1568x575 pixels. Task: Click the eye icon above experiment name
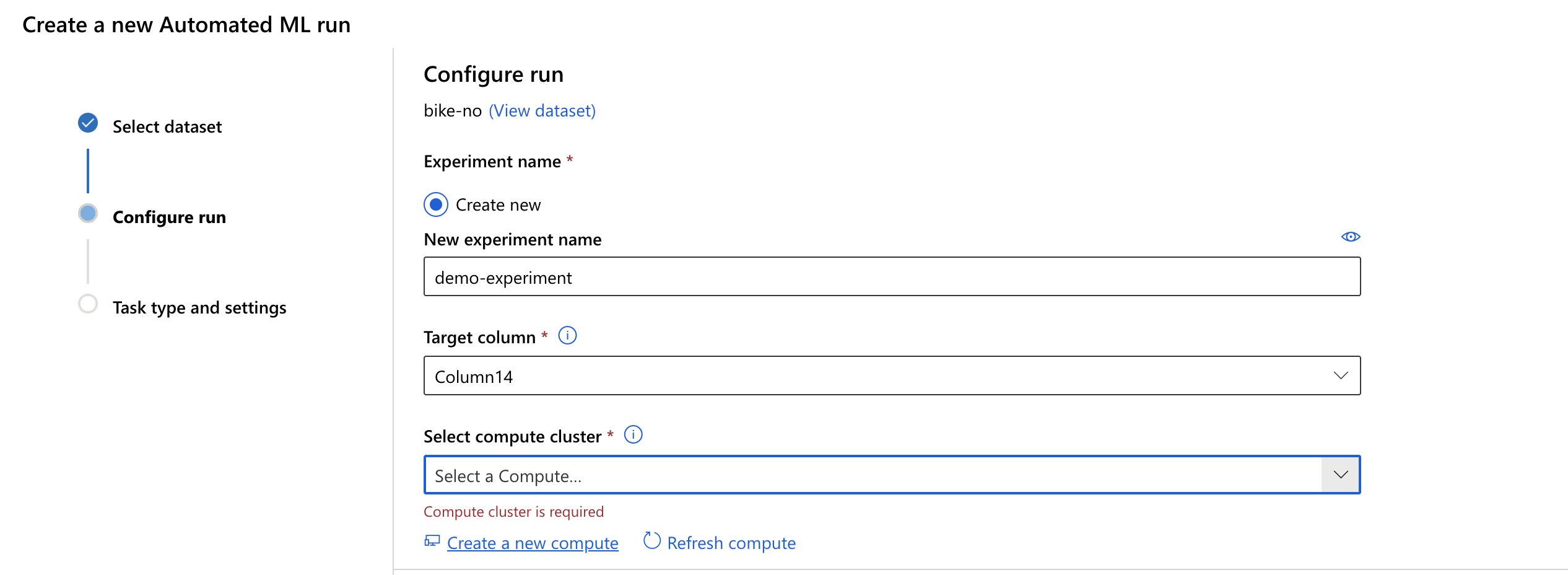tap(1350, 237)
